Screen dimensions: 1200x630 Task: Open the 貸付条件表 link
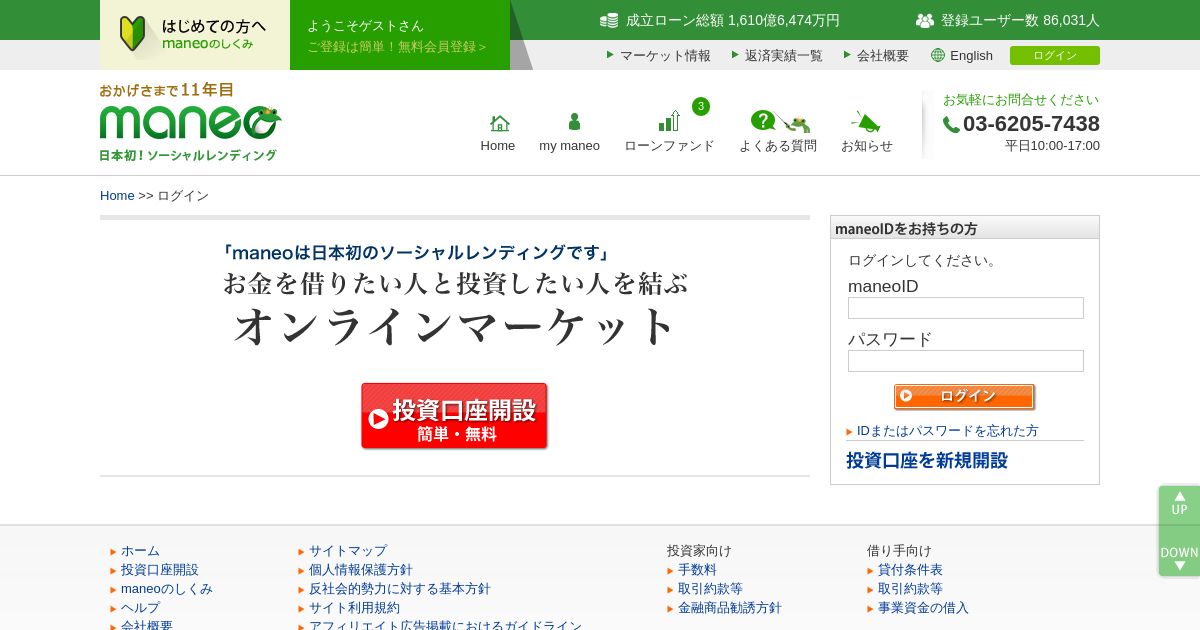[910, 569]
